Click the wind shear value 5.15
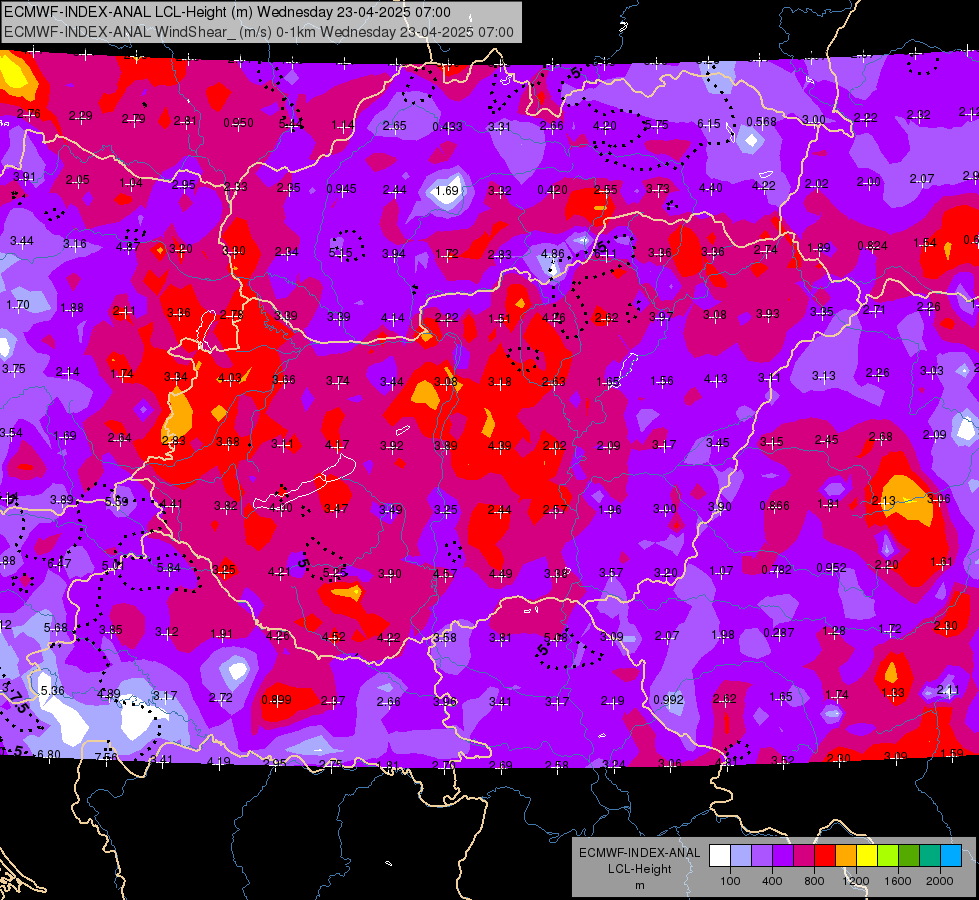Image resolution: width=979 pixels, height=900 pixels. pos(341,252)
